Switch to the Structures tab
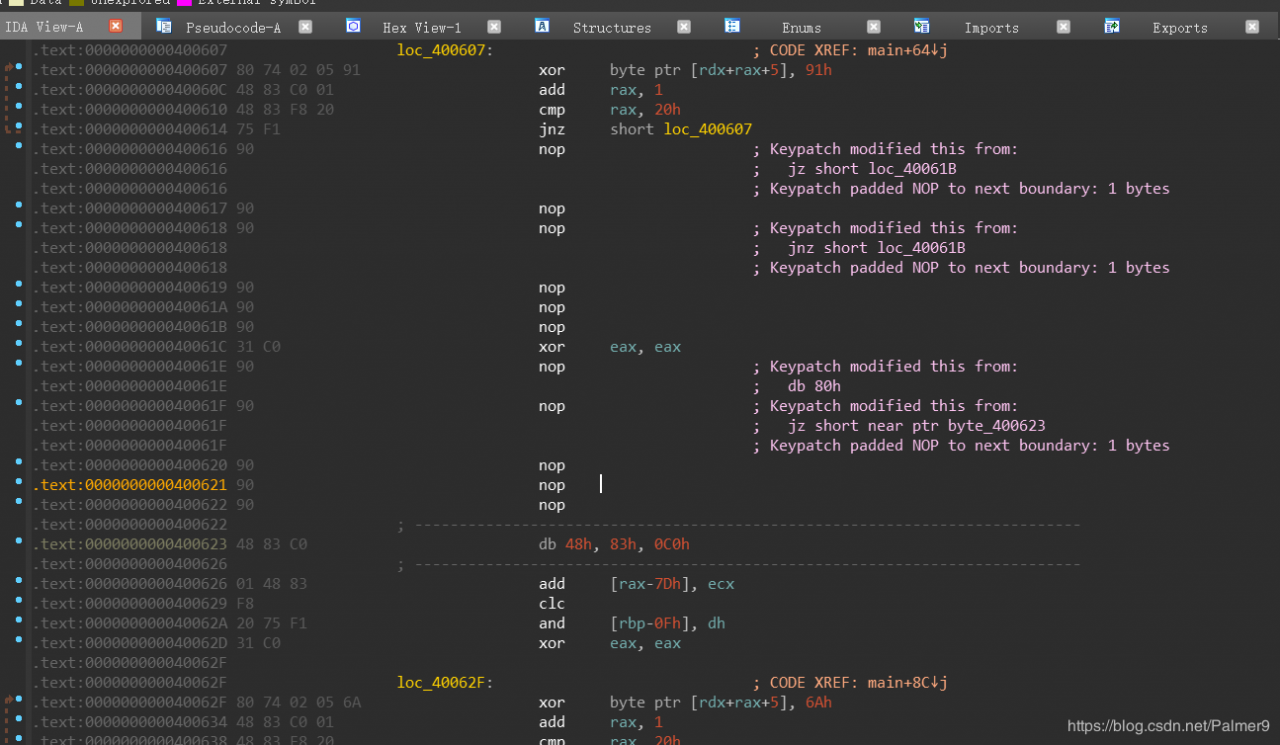 point(612,27)
